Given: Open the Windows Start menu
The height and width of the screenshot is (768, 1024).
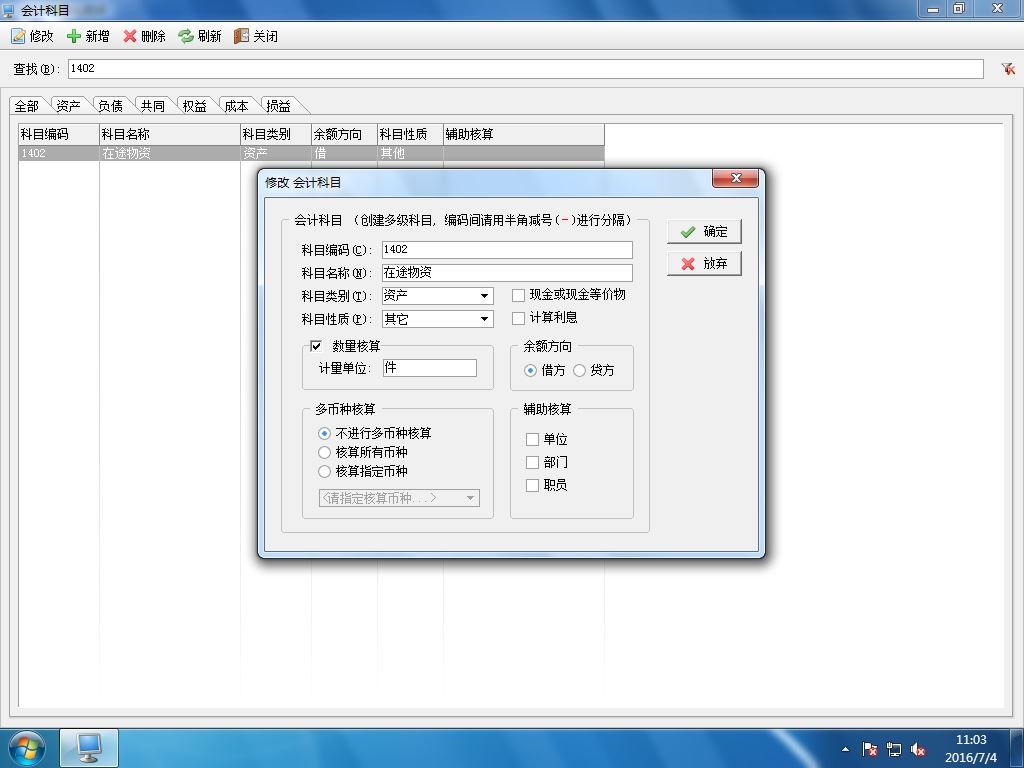Looking at the screenshot, I should click(26, 748).
